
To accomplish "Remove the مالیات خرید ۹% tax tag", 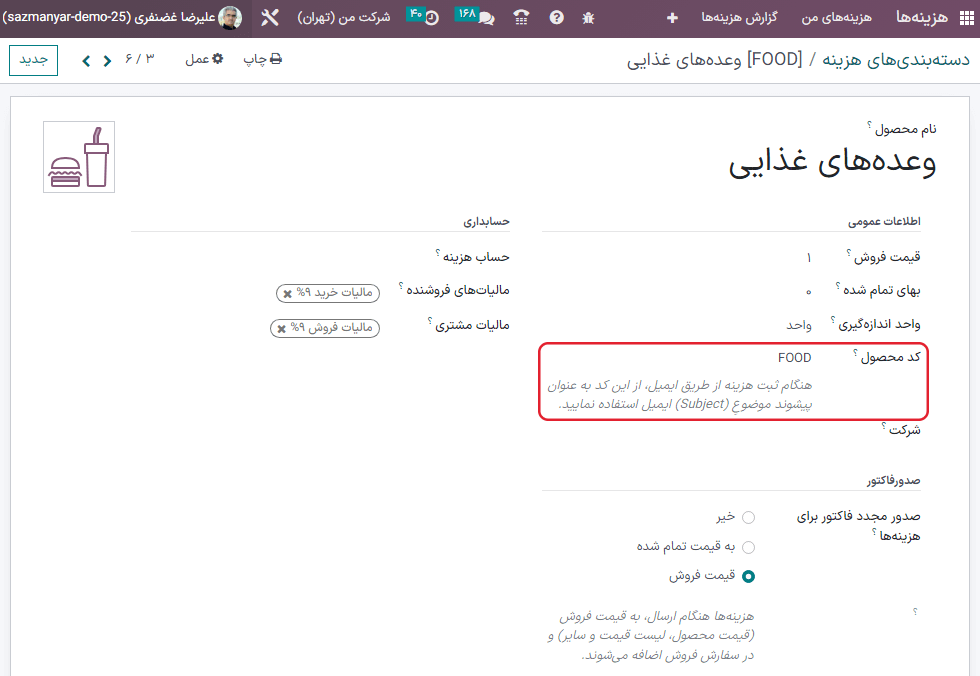I will tap(288, 293).
